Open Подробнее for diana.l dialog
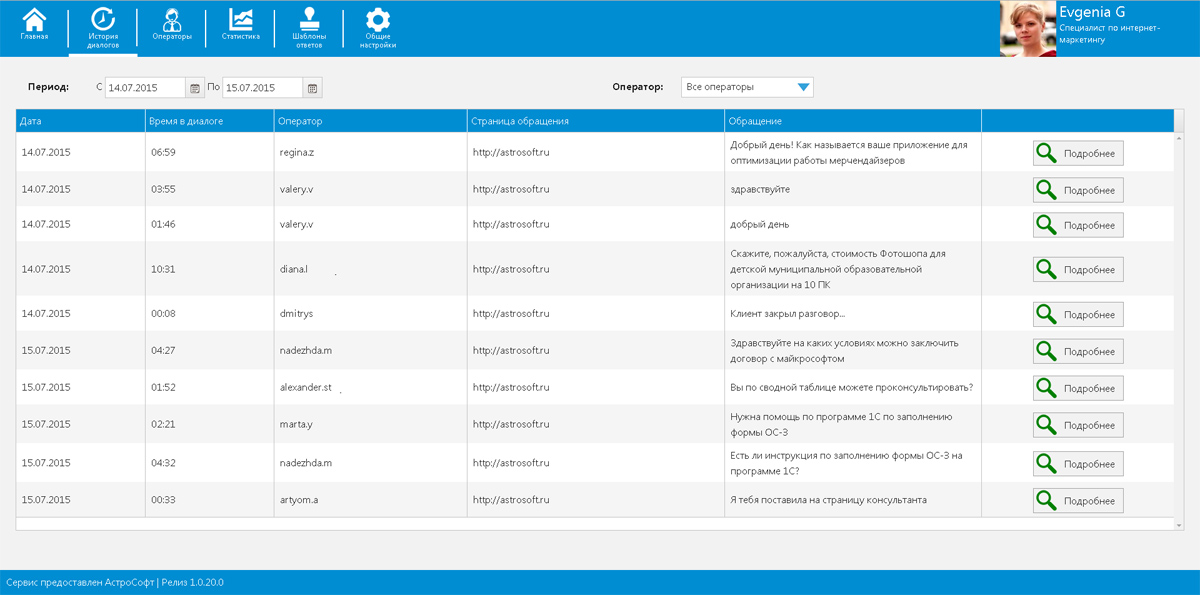Image resolution: width=1200 pixels, height=595 pixels. click(1078, 270)
